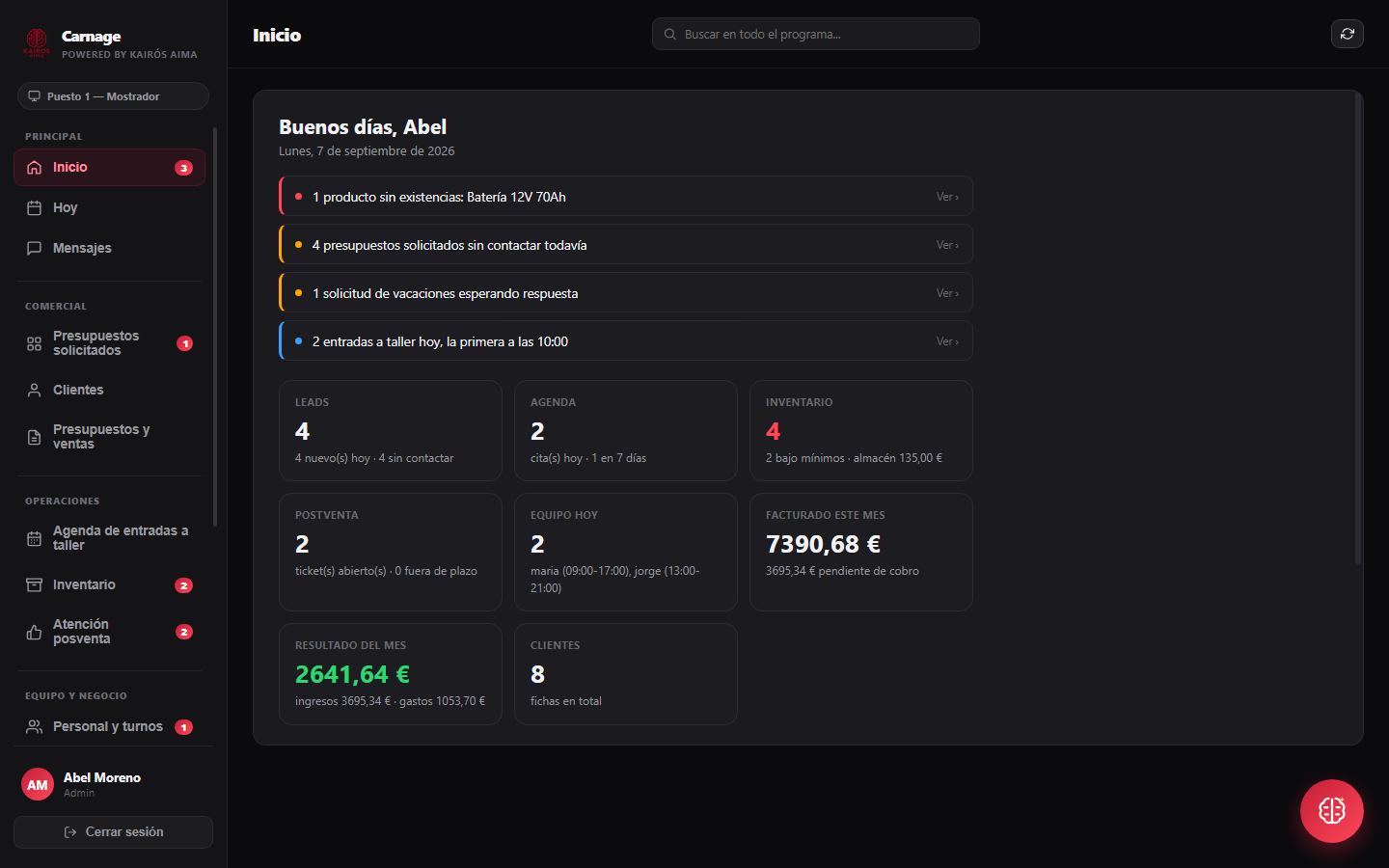The height and width of the screenshot is (868, 1389).
Task: Click the Agenda de entradas calendar icon
Action: 35,538
